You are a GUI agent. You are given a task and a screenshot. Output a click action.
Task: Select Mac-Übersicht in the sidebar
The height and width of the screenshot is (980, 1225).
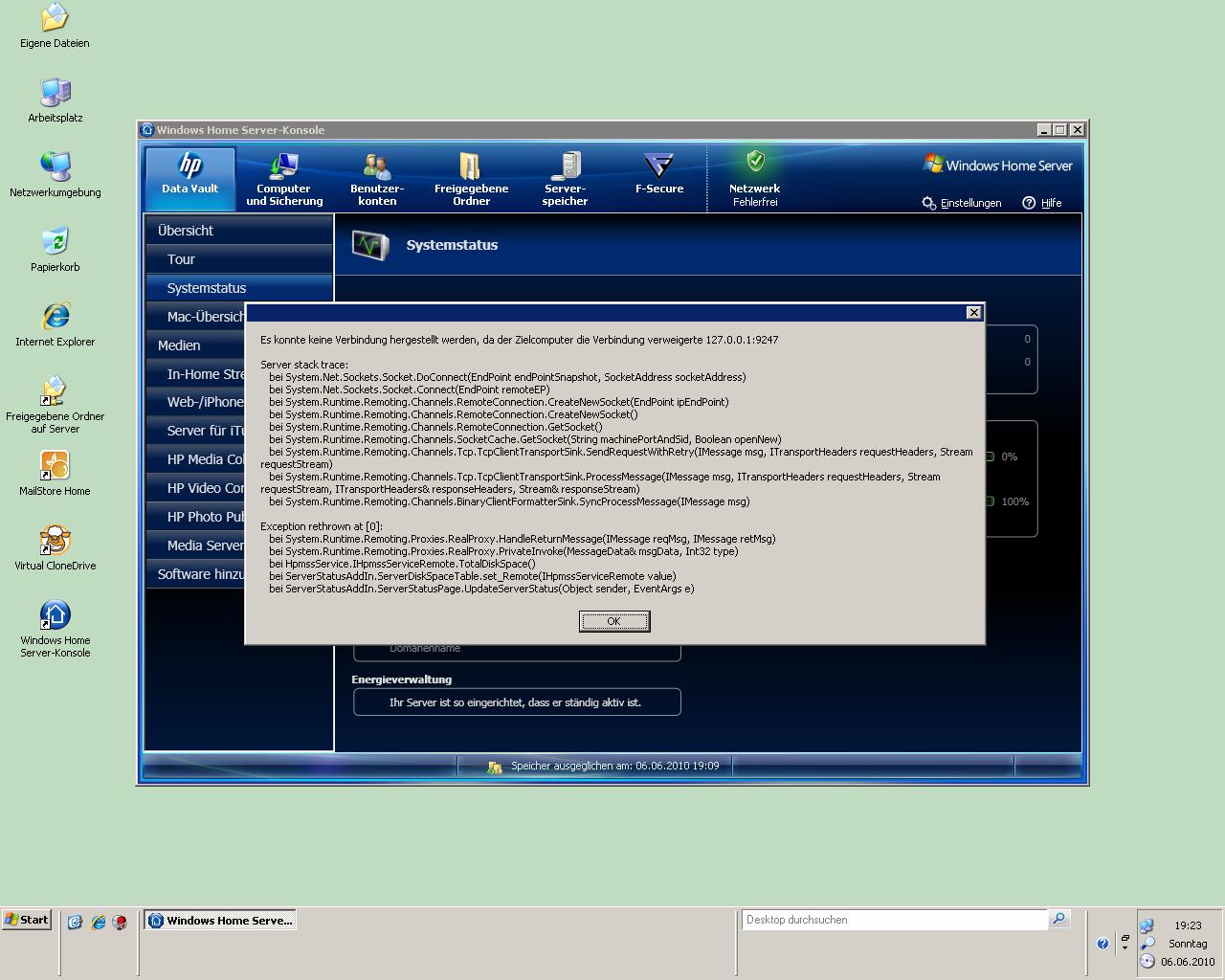point(195,317)
